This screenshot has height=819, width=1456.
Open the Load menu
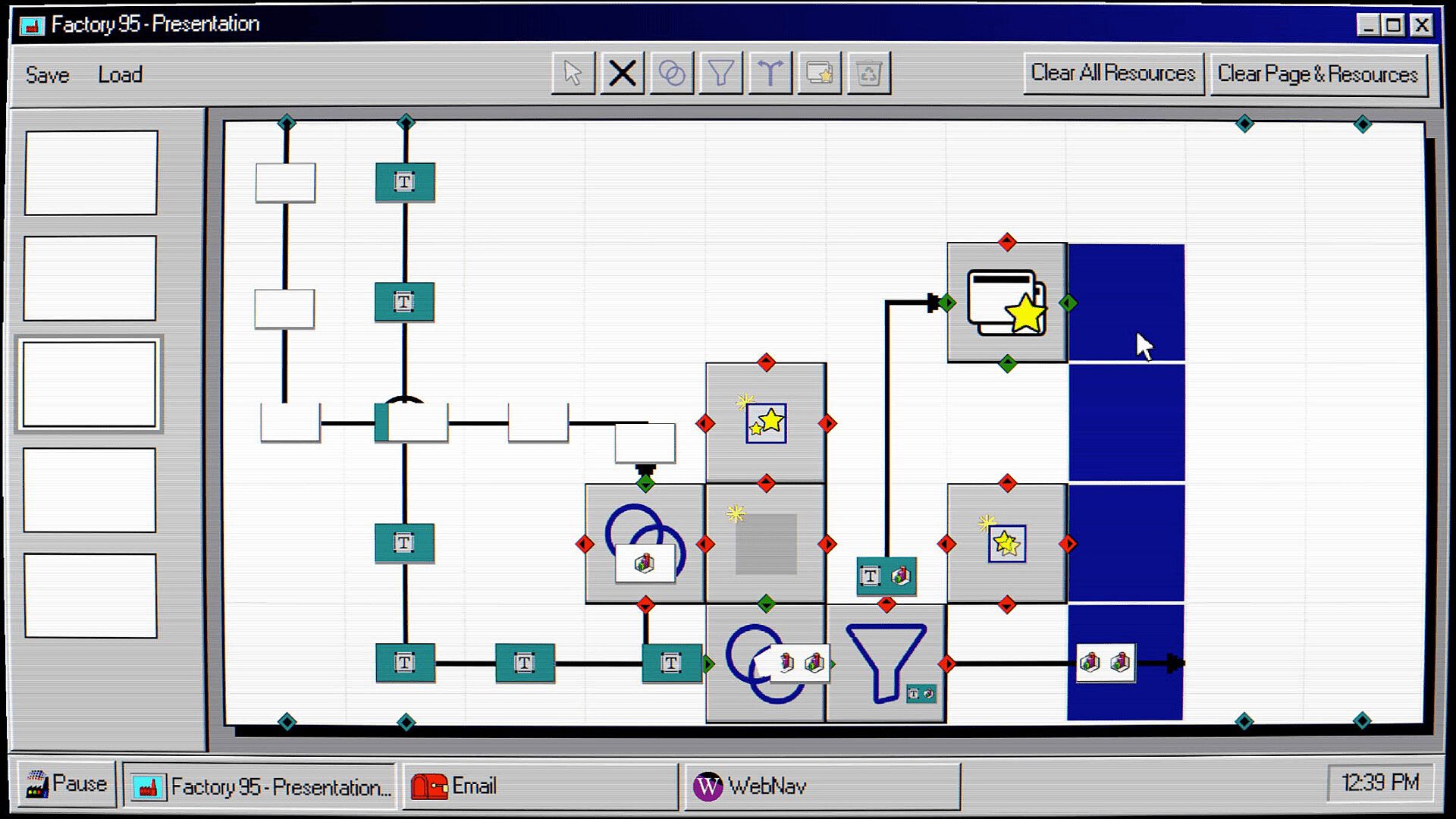point(120,75)
